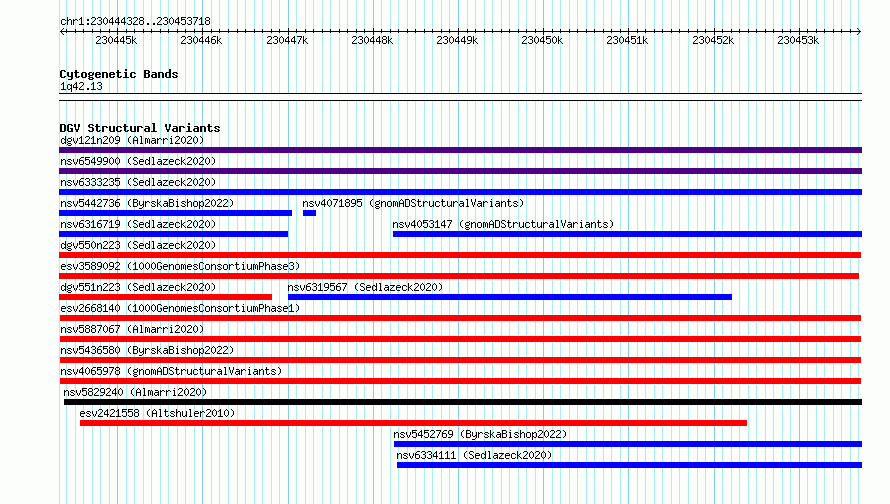Image resolution: width=890 pixels, height=504 pixels.
Task: Open the nsv6333235 (Sedlazeck2020) variant label
Action: [x=138, y=182]
